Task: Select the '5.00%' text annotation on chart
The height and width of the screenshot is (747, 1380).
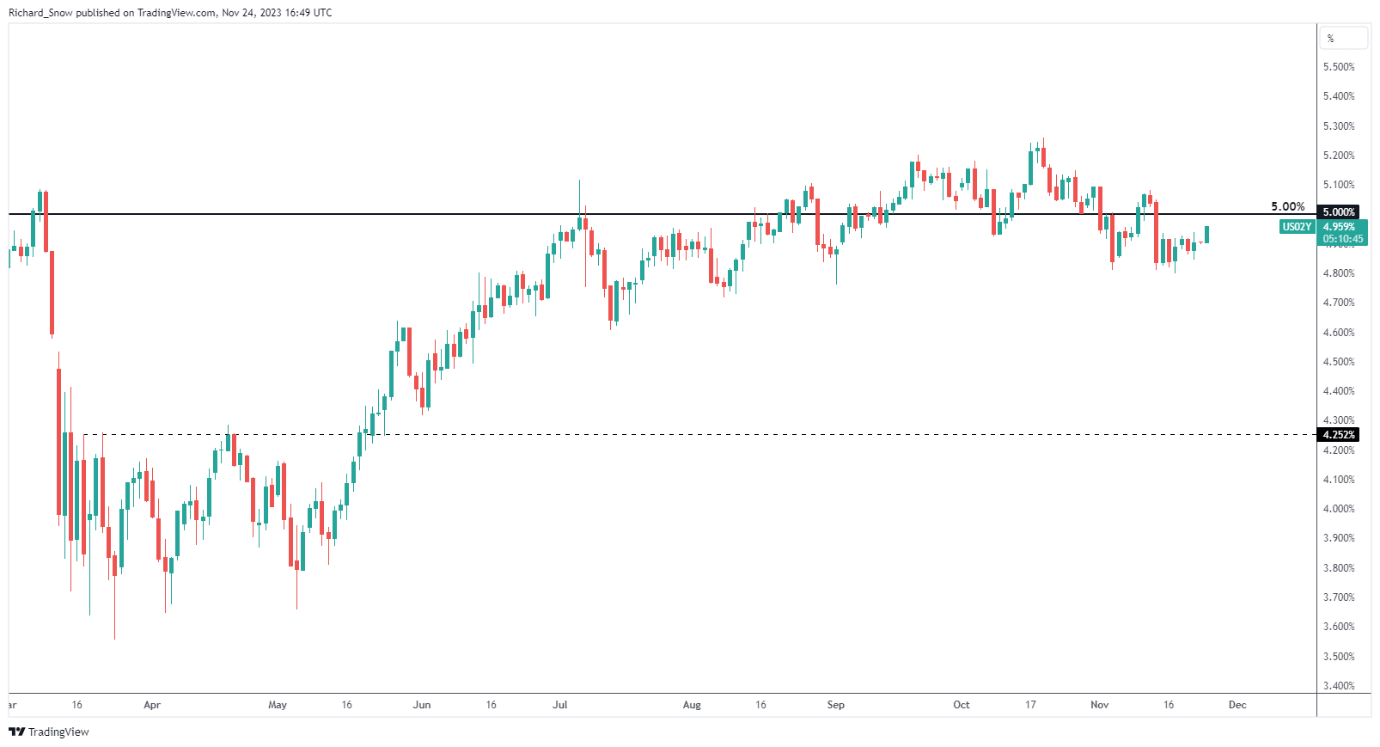Action: (1288, 207)
